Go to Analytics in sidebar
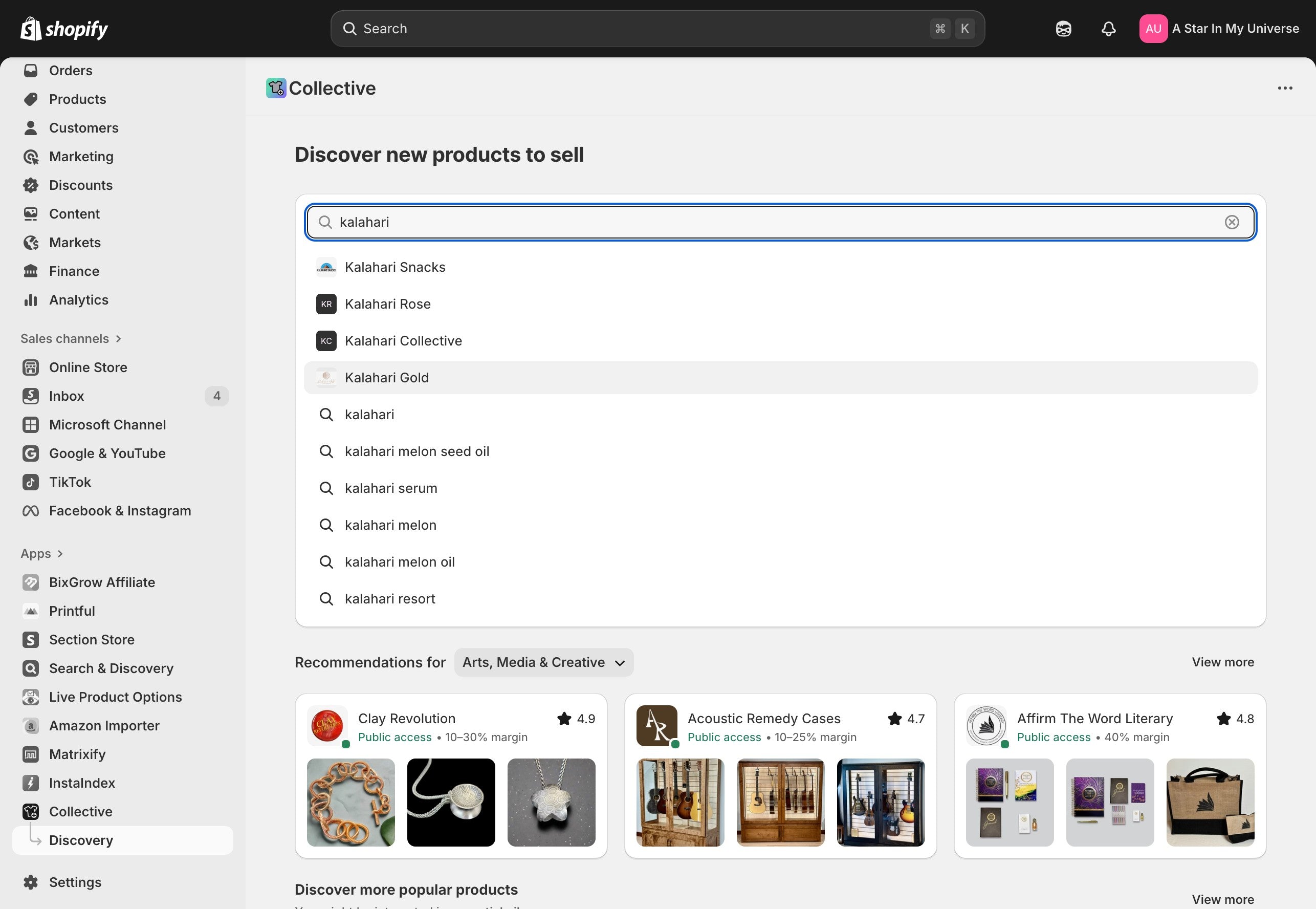 [79, 299]
